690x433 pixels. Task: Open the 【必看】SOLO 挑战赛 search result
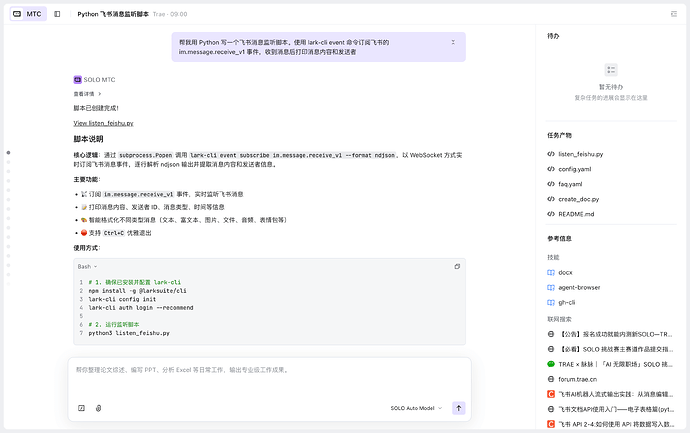click(615, 349)
